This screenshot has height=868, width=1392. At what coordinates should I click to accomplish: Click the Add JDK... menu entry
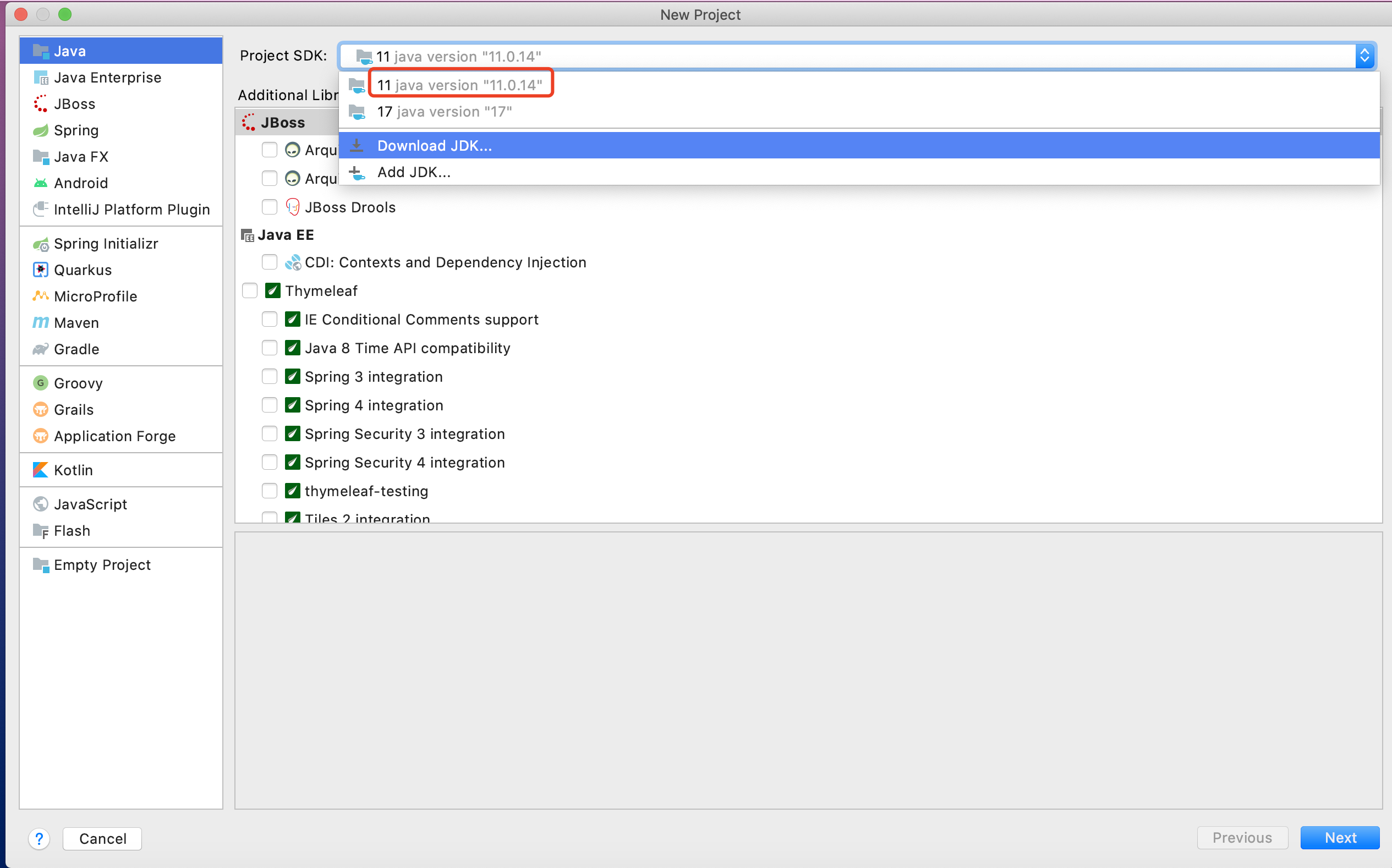point(414,172)
